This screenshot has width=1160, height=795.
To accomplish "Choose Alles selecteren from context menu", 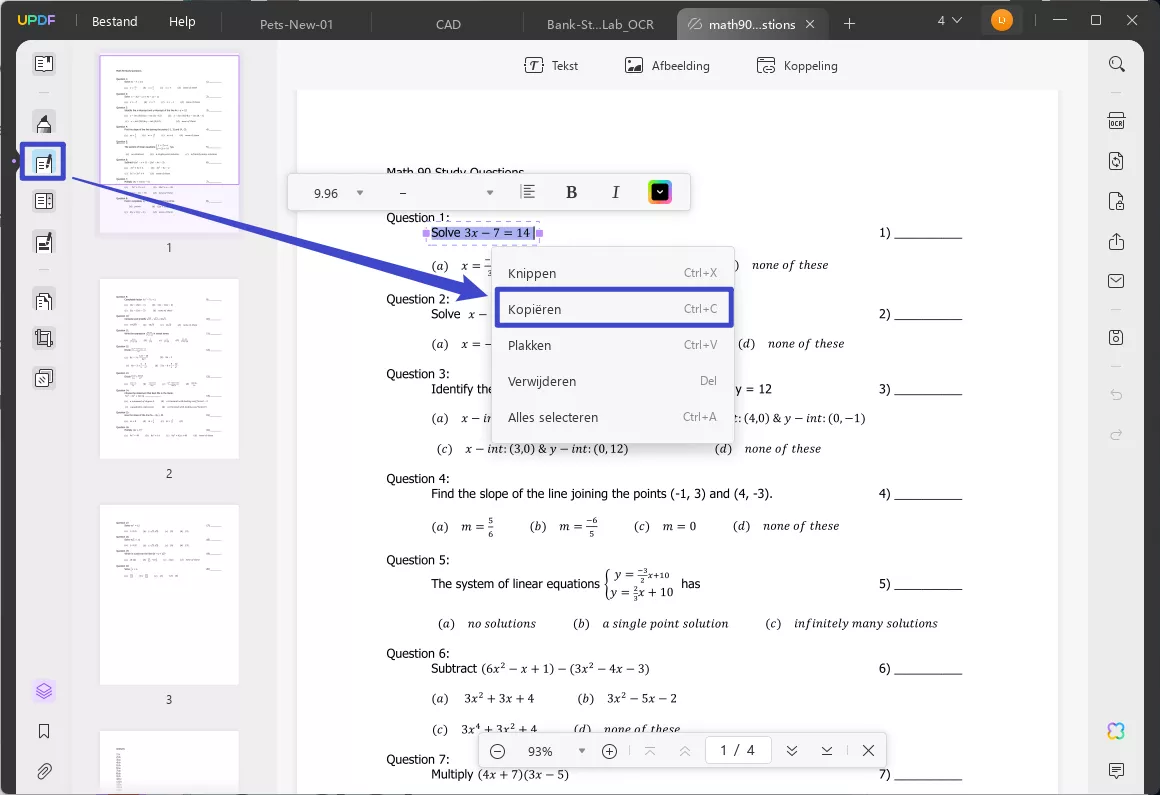I will [x=613, y=417].
